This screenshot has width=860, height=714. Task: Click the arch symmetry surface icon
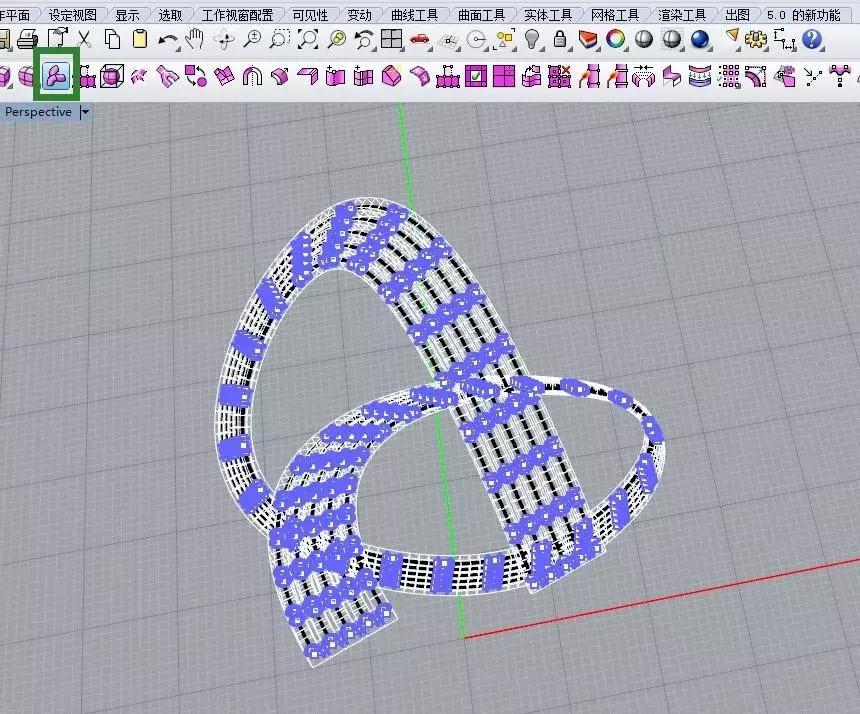pyautogui.click(x=252, y=76)
